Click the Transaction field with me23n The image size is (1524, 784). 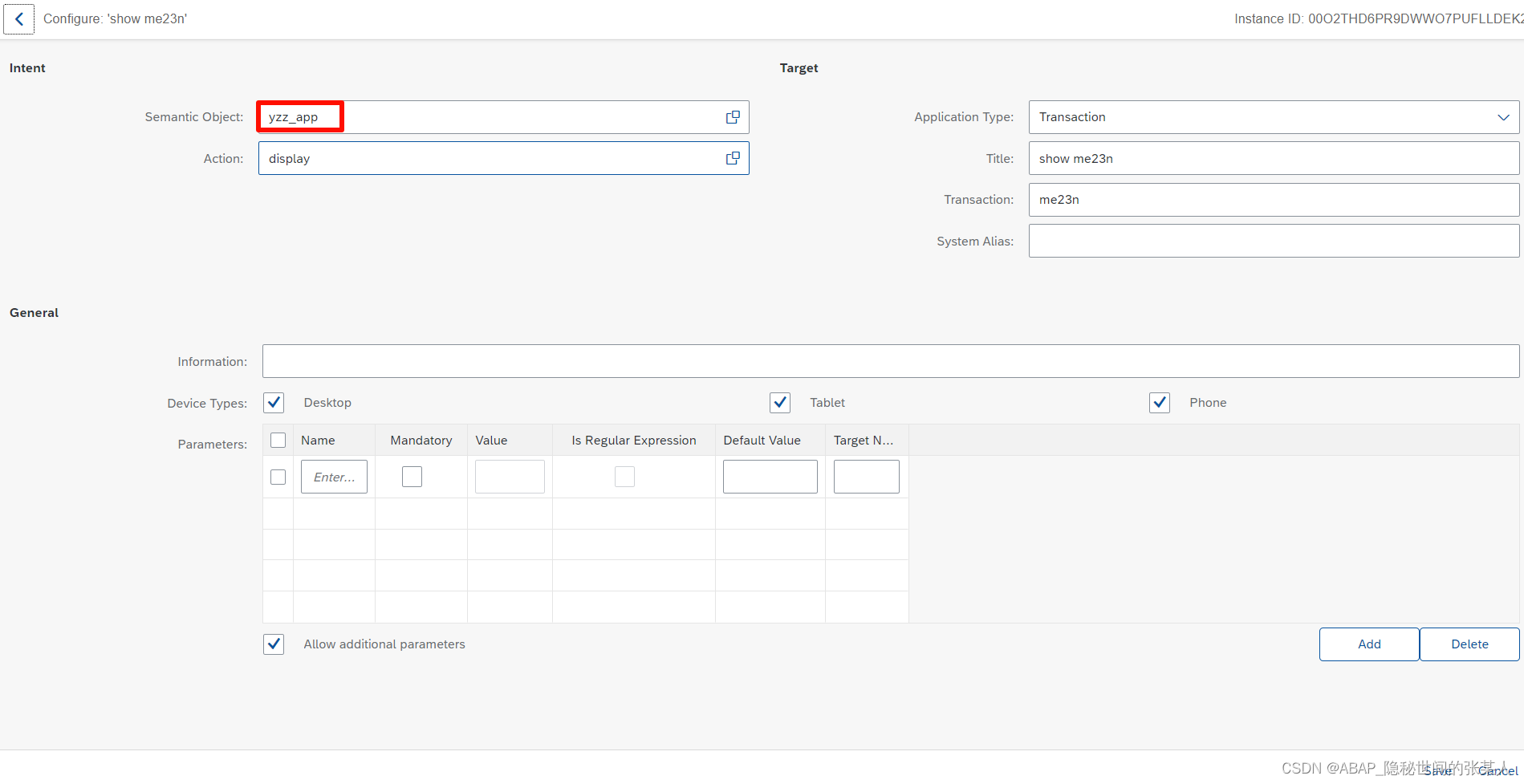pos(1274,200)
